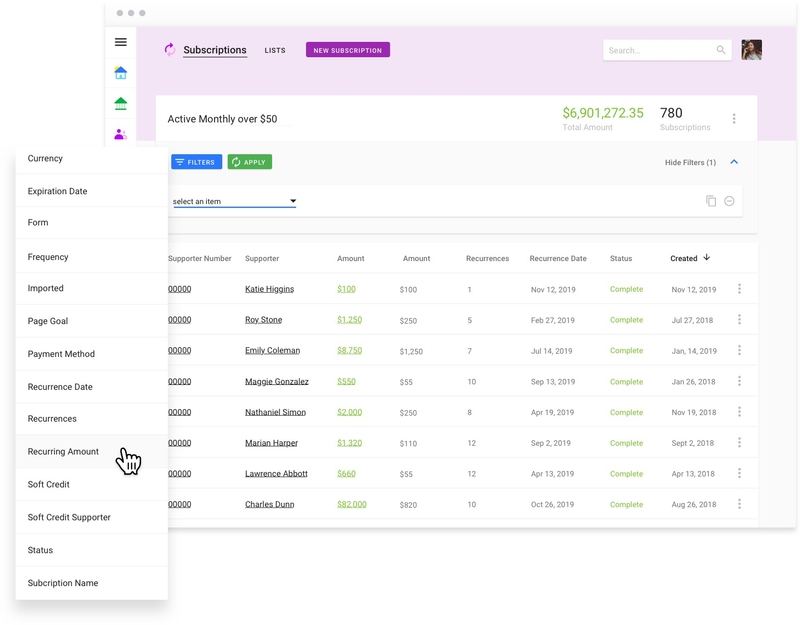Click the green campaign tent icon in sidebar

pyautogui.click(x=120, y=102)
